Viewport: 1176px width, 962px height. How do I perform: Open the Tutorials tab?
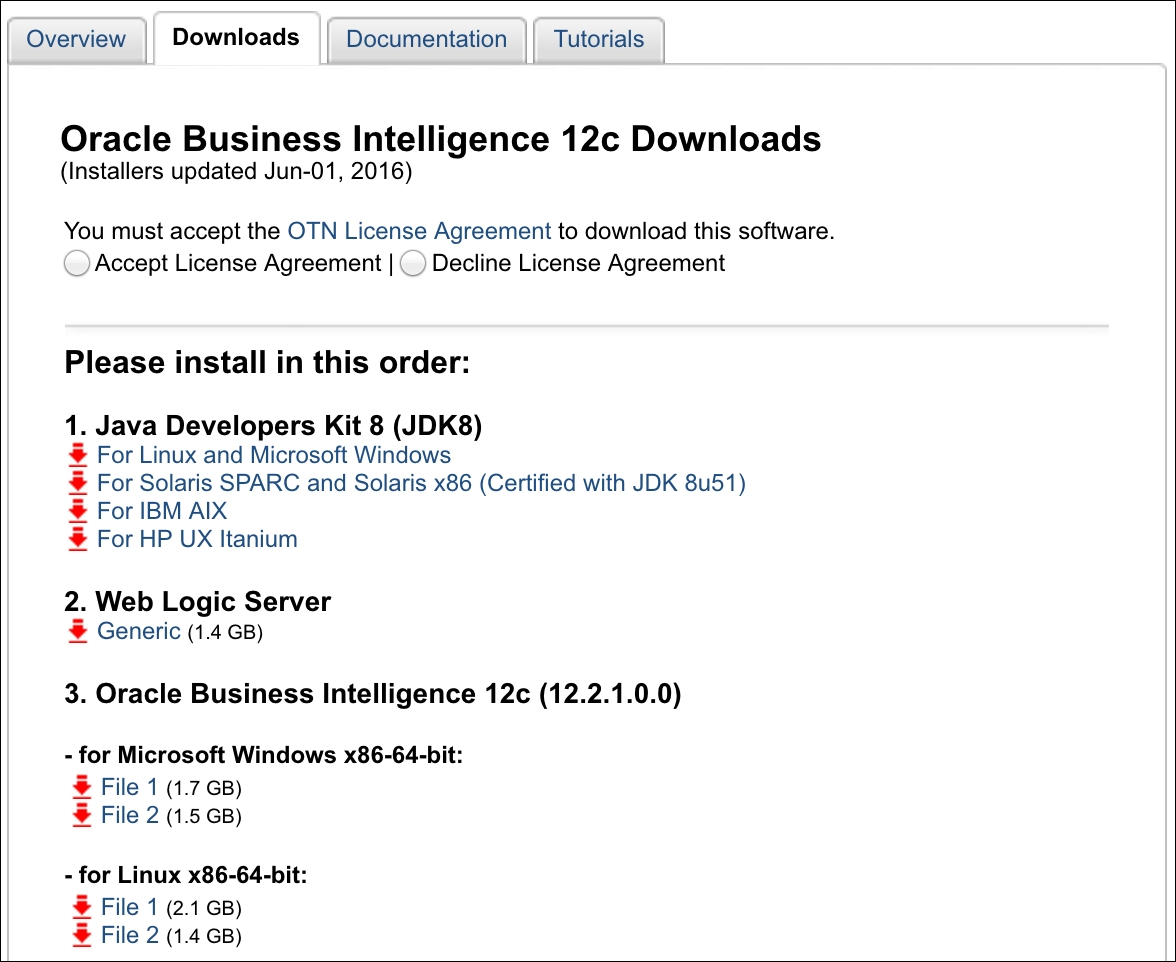click(x=598, y=39)
